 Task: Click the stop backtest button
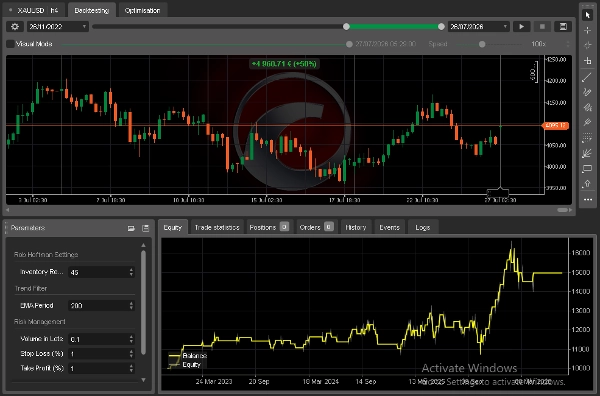coord(542,26)
